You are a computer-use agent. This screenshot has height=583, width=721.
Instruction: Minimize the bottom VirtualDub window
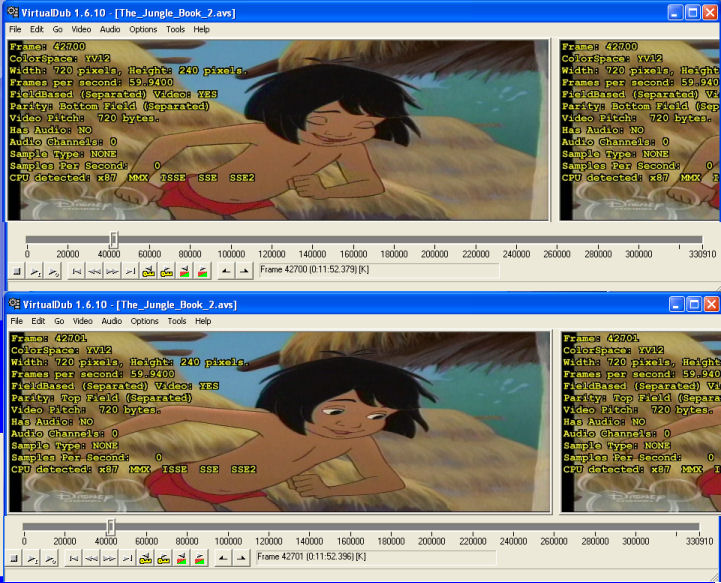(676, 304)
